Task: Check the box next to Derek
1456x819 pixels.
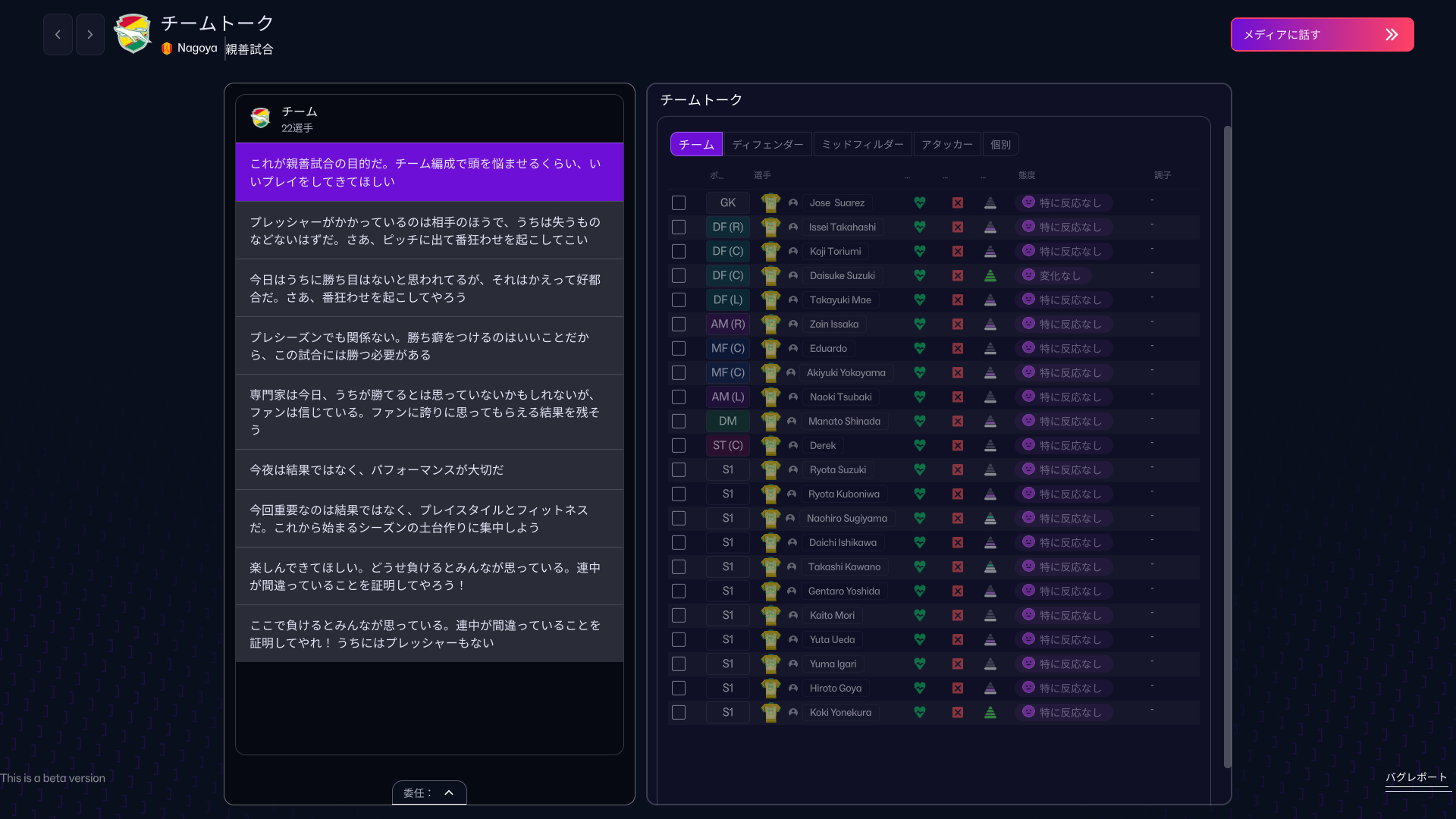Action: [679, 445]
